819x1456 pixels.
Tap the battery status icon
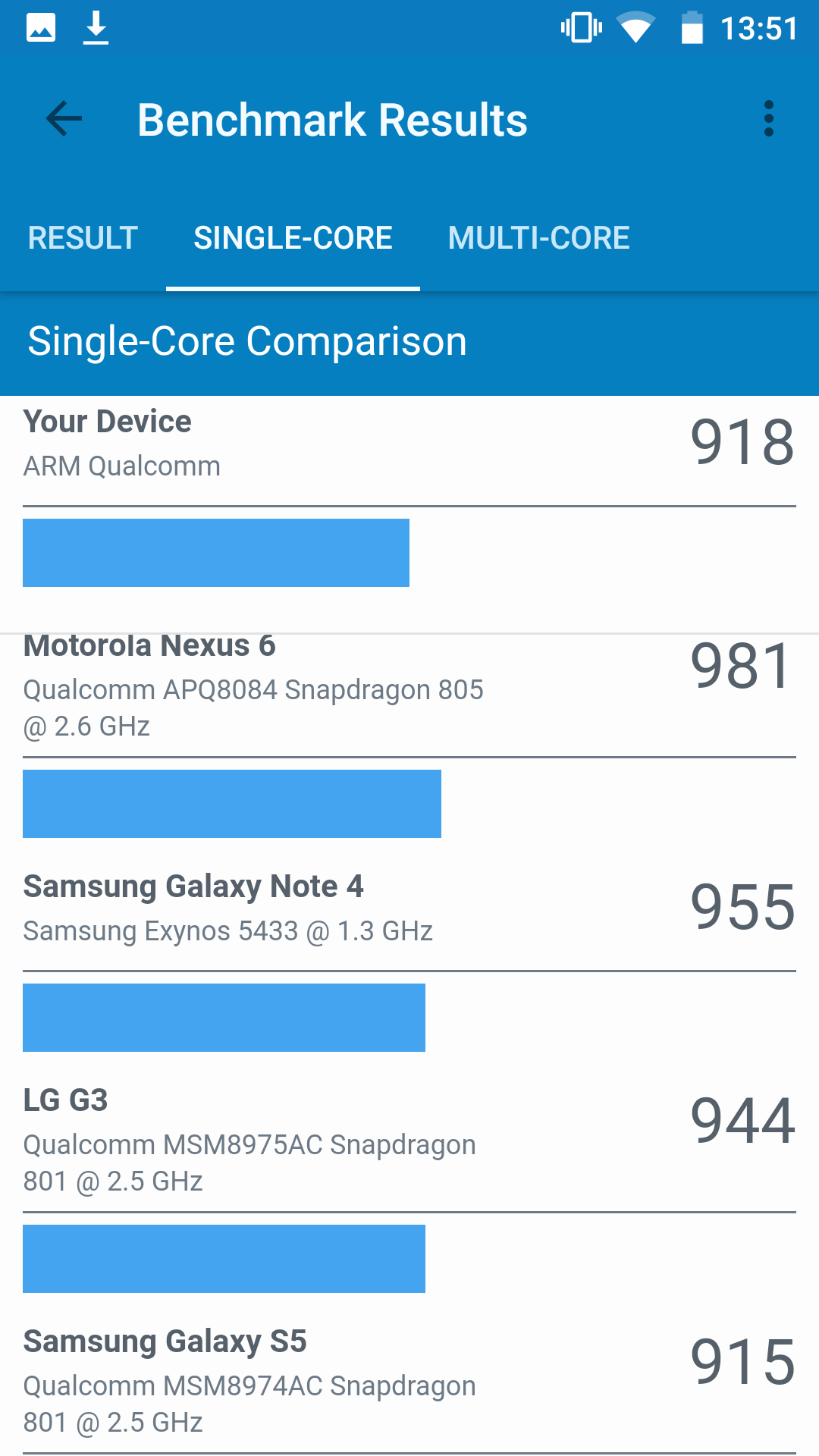coord(692,28)
